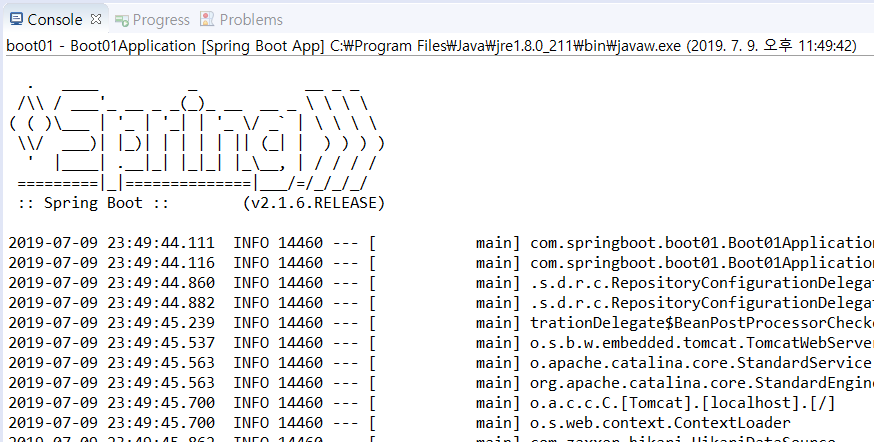The width and height of the screenshot is (874, 442).
Task: Click the log line timestamped 23:49:44.111
Action: (441, 243)
